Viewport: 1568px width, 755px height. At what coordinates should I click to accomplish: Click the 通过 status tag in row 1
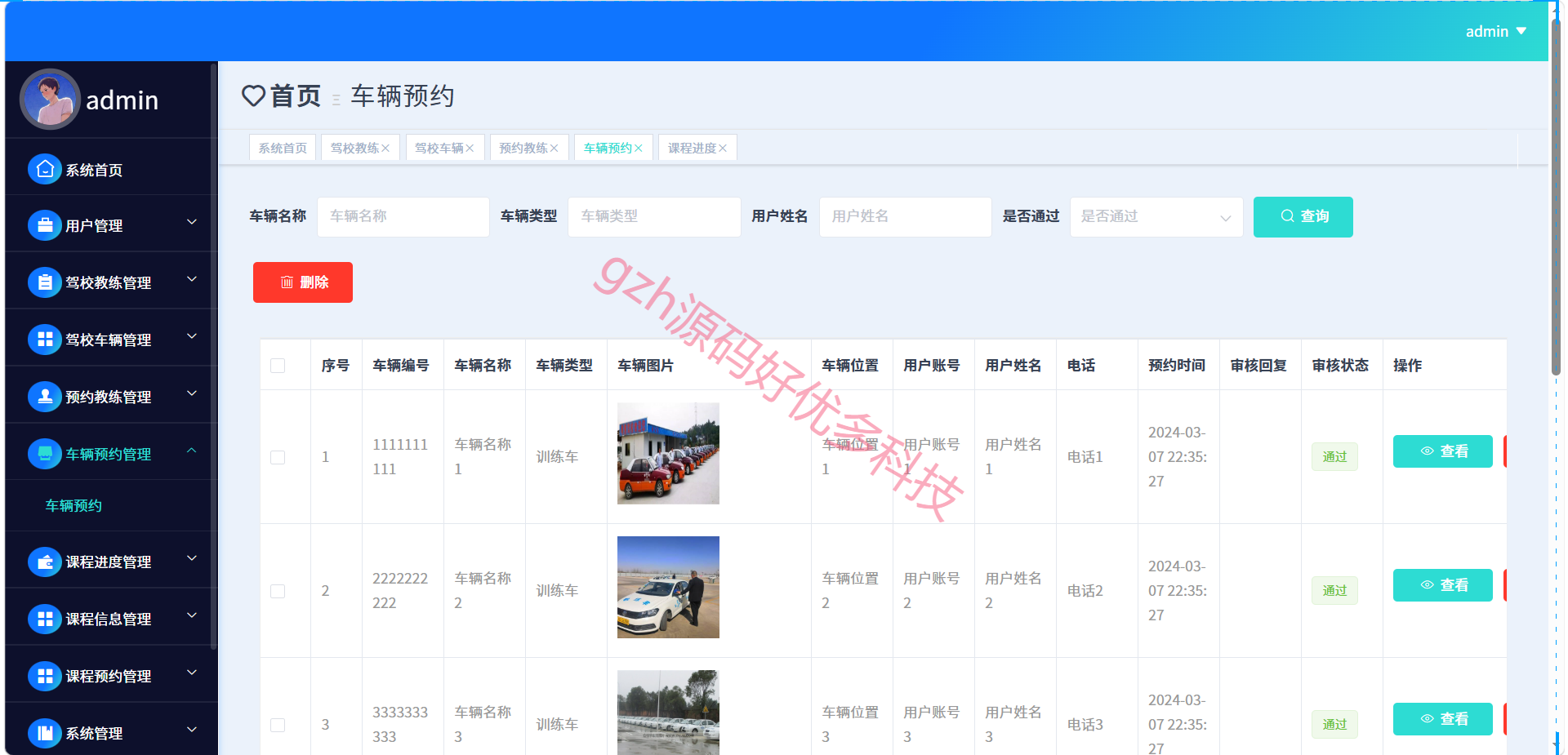[1334, 457]
